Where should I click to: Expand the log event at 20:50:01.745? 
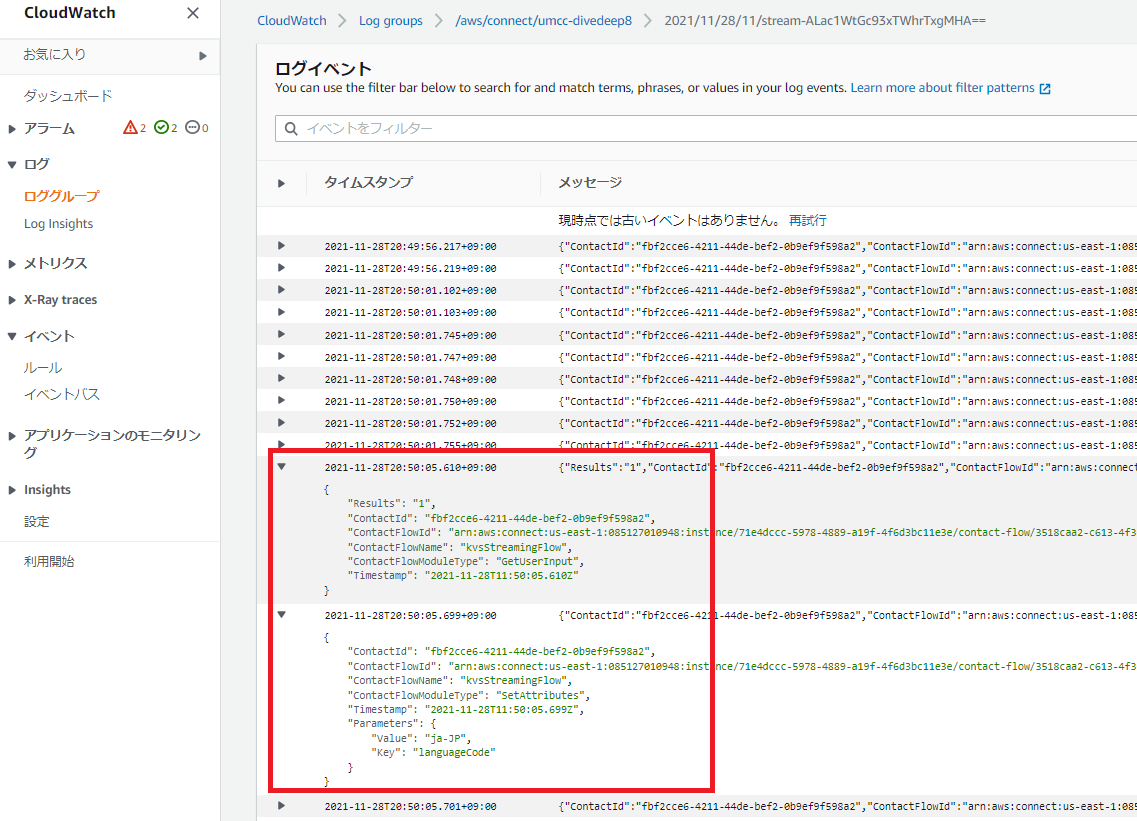[281, 334]
